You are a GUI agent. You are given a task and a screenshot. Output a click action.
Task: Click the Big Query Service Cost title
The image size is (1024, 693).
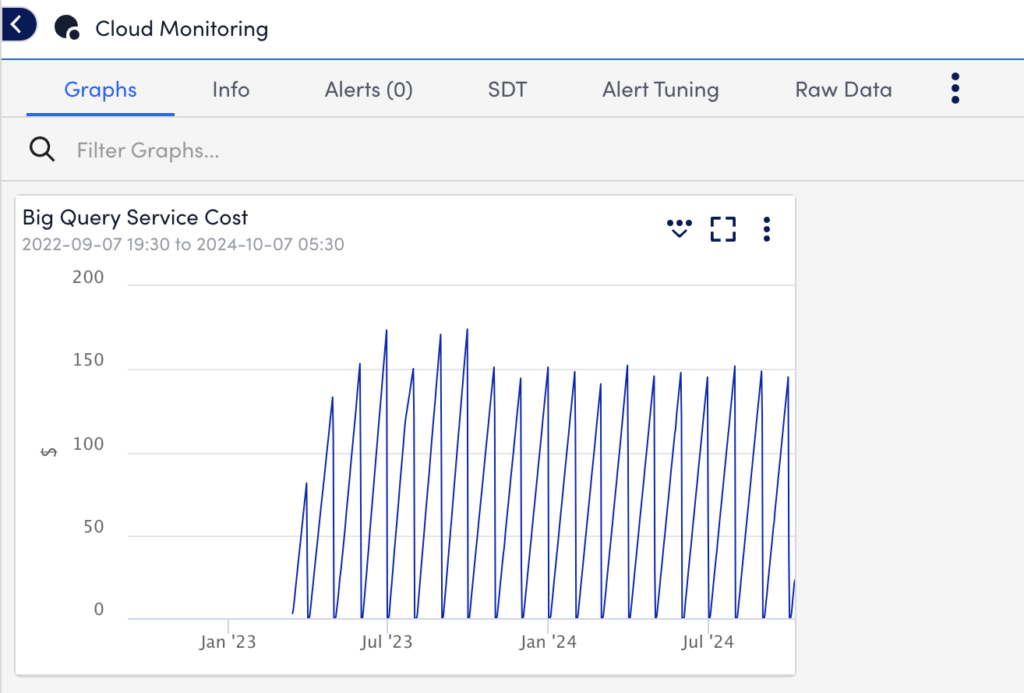click(x=135, y=218)
